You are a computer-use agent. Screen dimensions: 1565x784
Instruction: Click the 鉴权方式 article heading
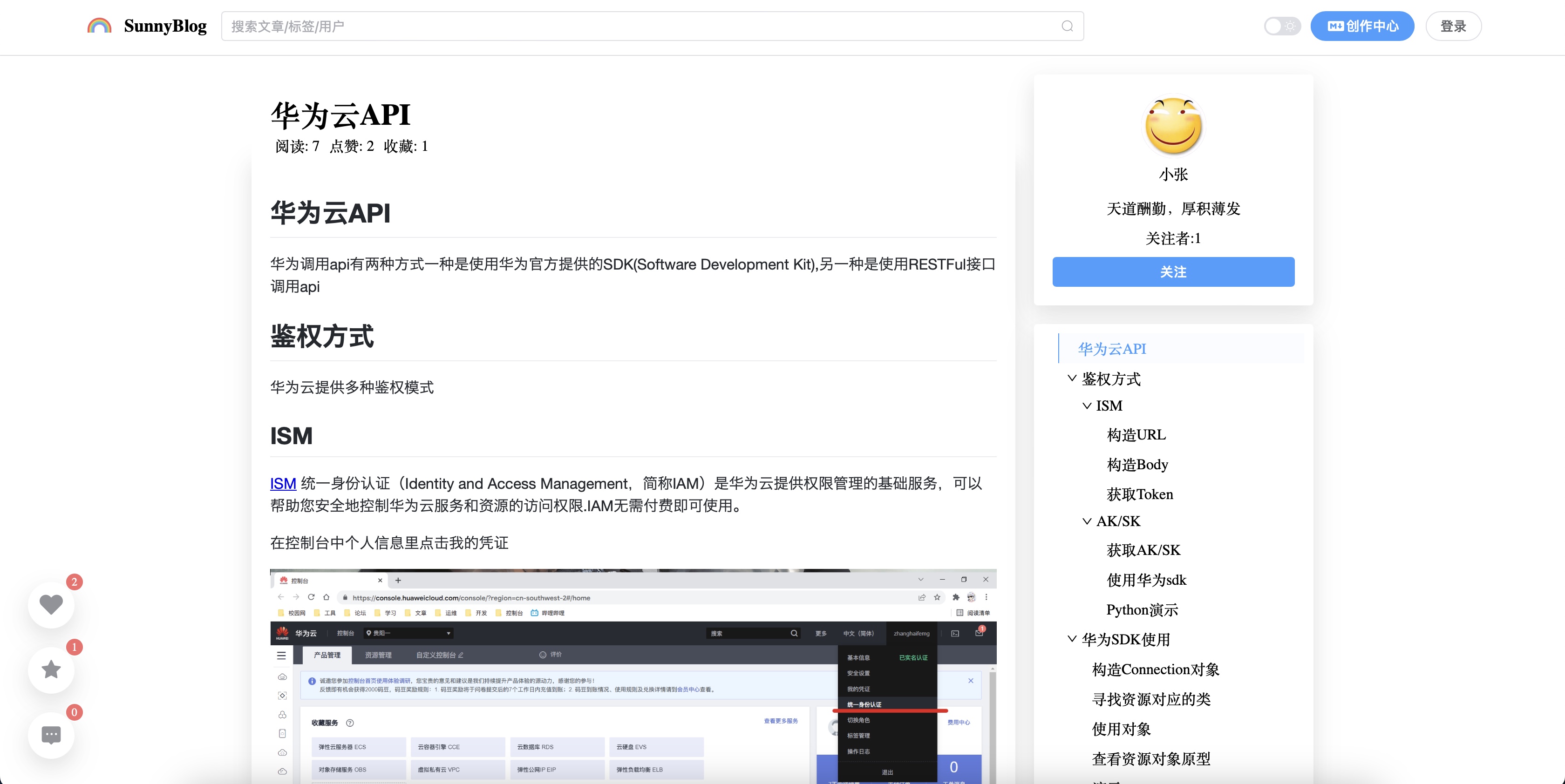pyautogui.click(x=322, y=336)
